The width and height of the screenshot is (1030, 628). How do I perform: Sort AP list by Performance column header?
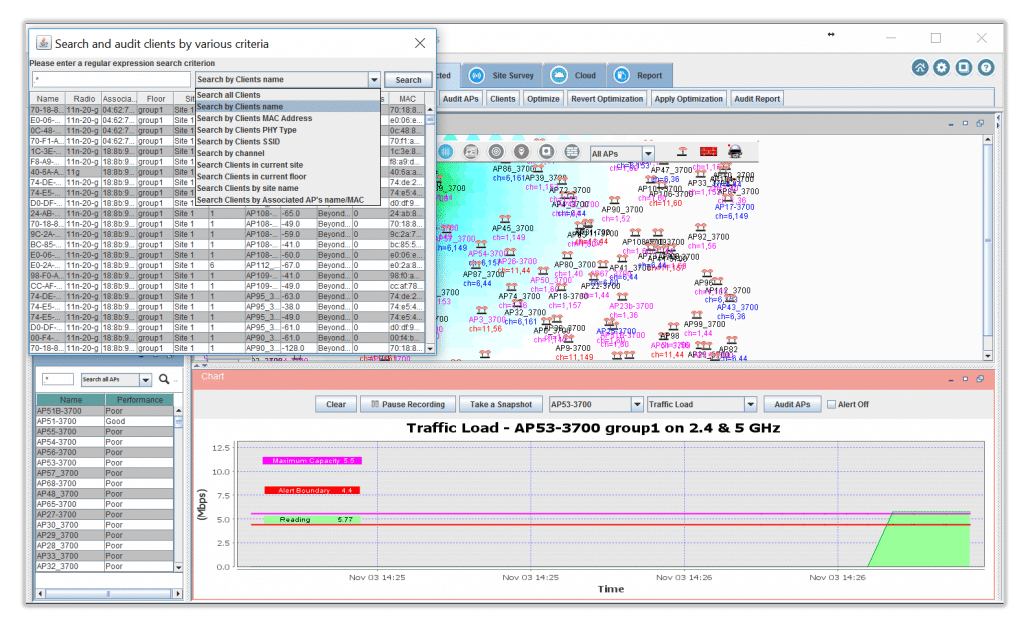pyautogui.click(x=139, y=400)
